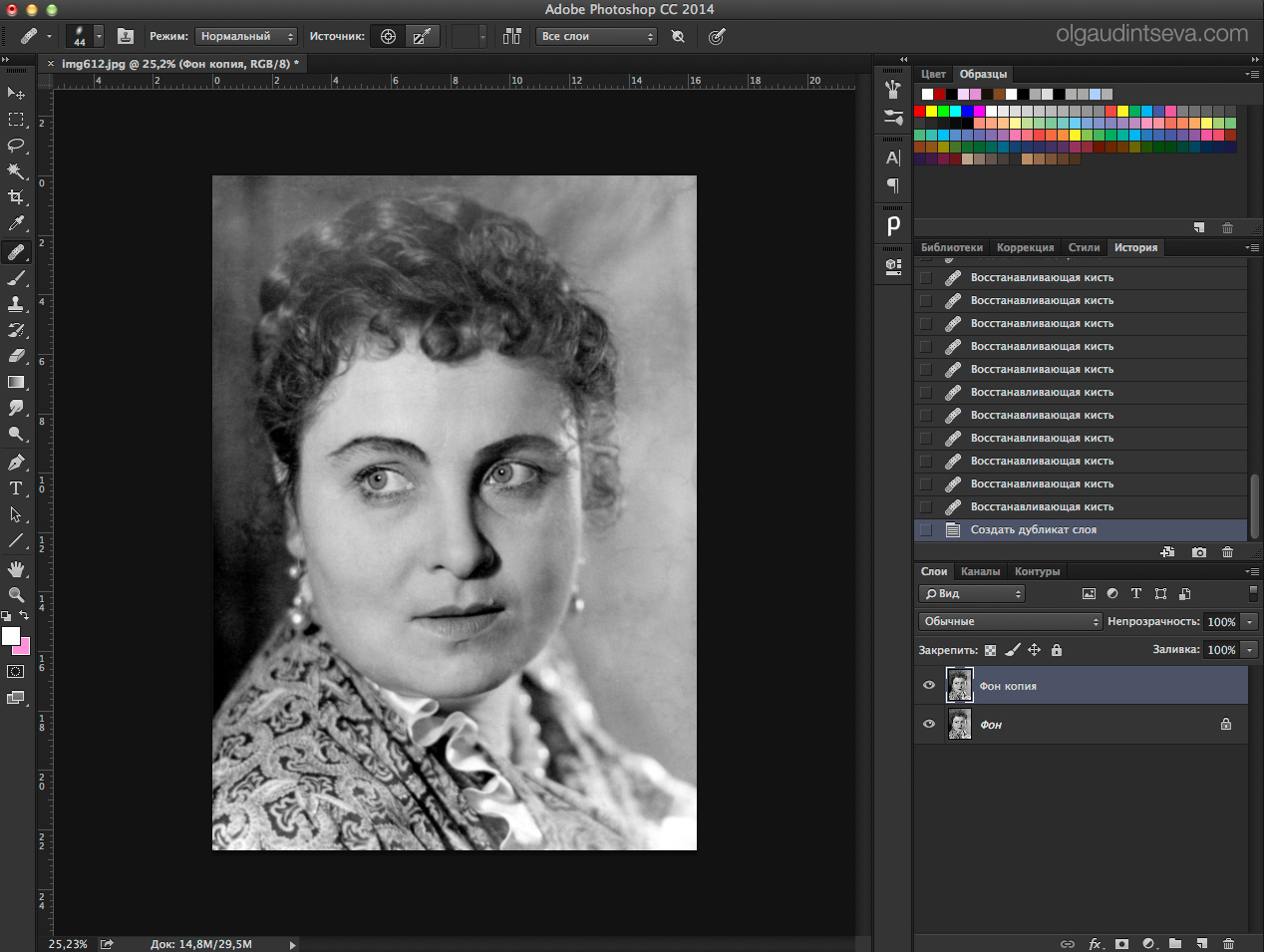Image resolution: width=1264 pixels, height=952 pixels.
Task: Pick the bright green swatch in Образцы
Action: pyautogui.click(x=943, y=112)
